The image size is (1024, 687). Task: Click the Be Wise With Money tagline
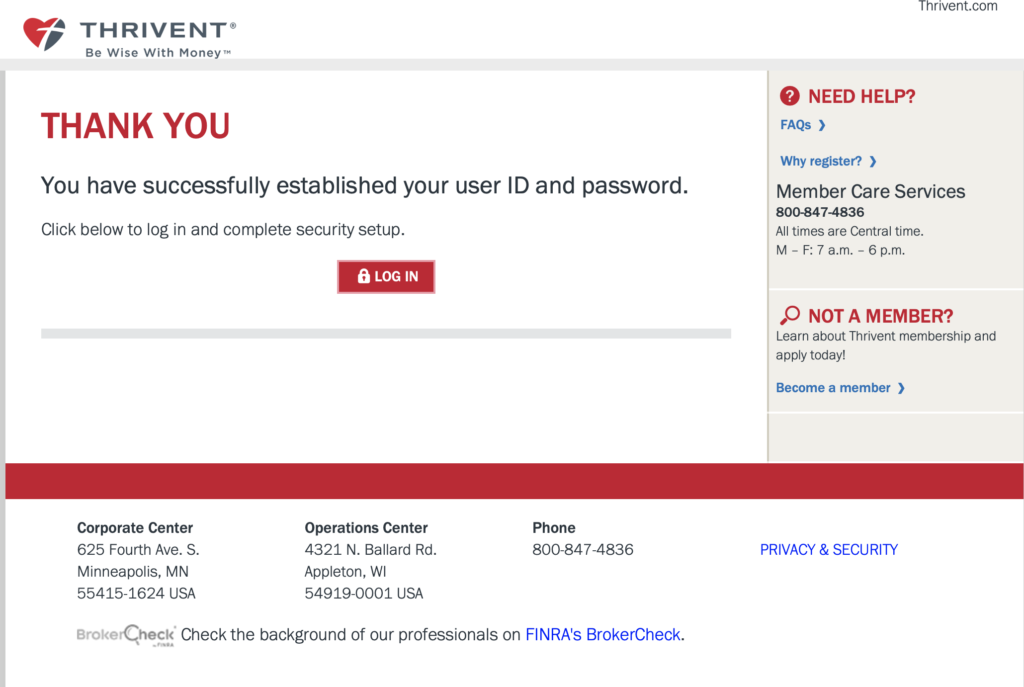coord(157,53)
